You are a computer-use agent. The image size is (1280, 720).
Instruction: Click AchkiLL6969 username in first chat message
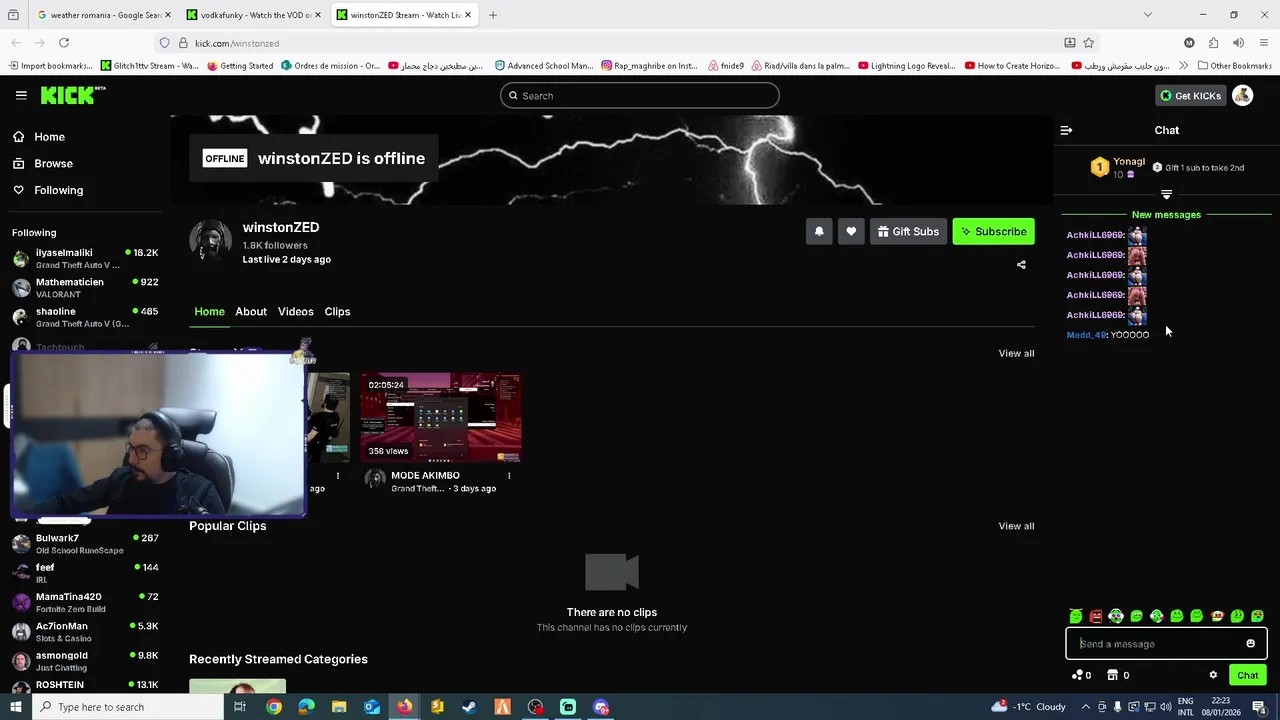[1095, 235]
